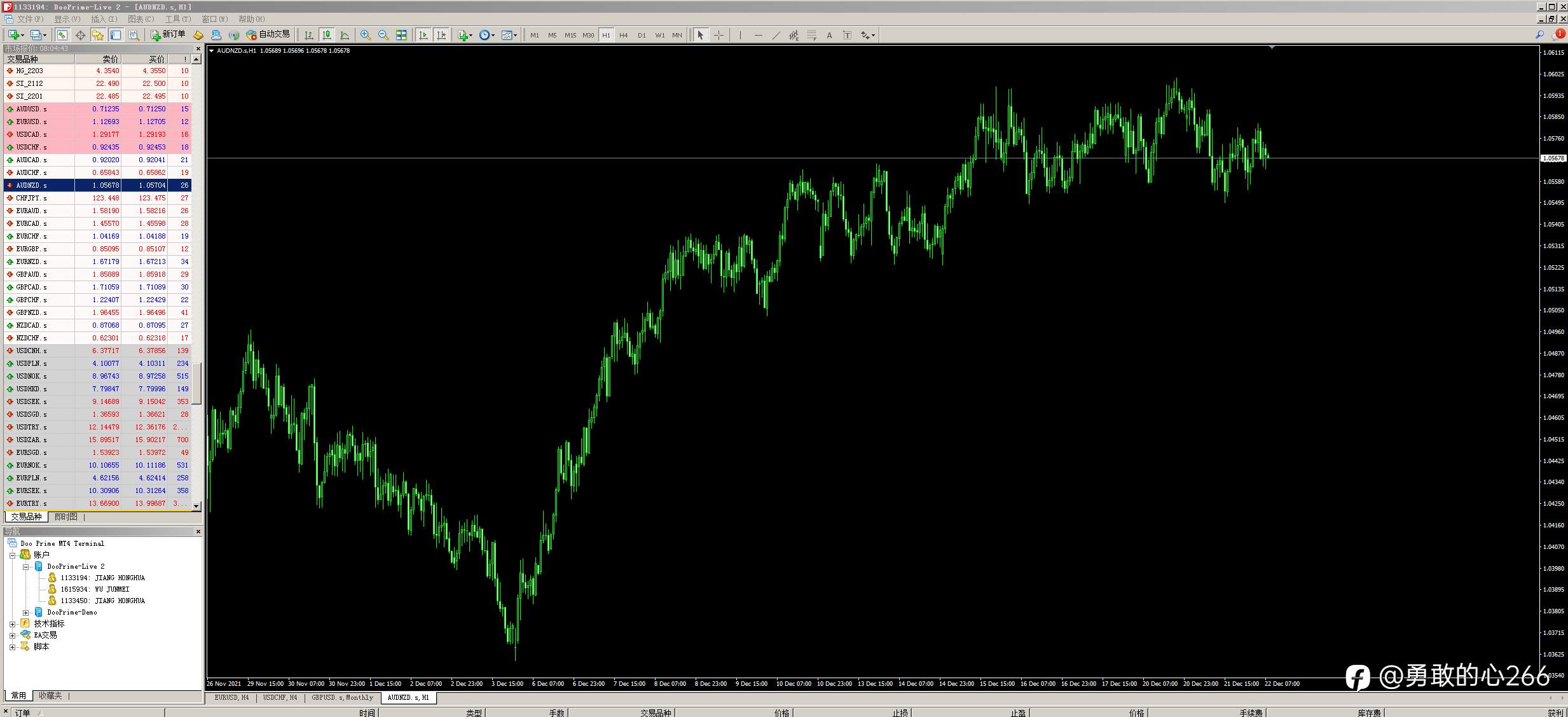This screenshot has width=1568, height=717.
Task: Toggle the Market Watch window icon
Action: coord(62,35)
